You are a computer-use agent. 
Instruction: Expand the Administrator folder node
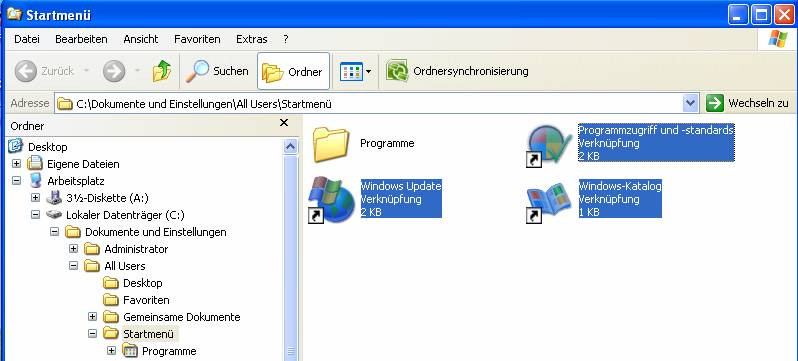pos(73,249)
